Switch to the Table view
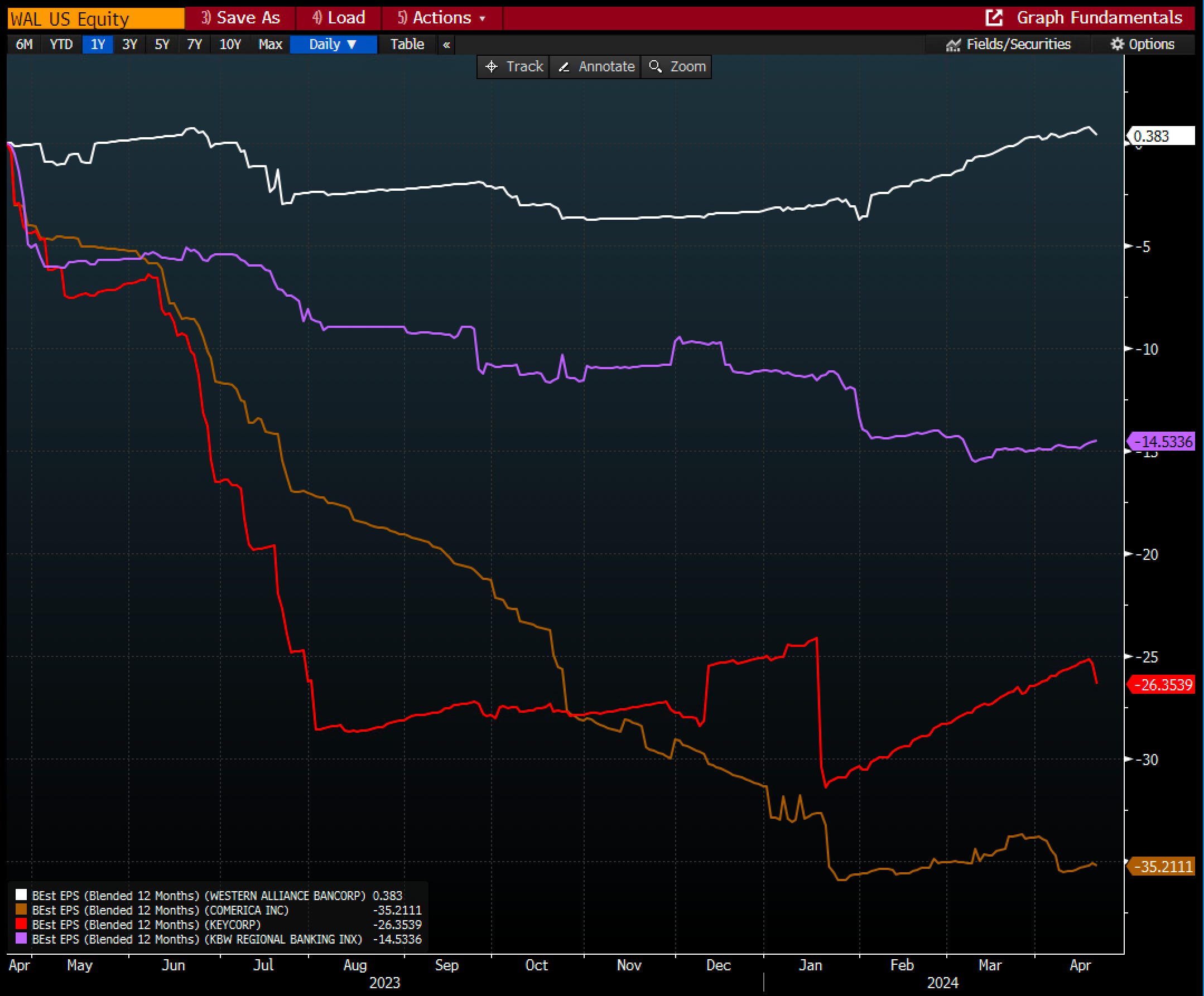Image resolution: width=1204 pixels, height=996 pixels. pos(407,44)
